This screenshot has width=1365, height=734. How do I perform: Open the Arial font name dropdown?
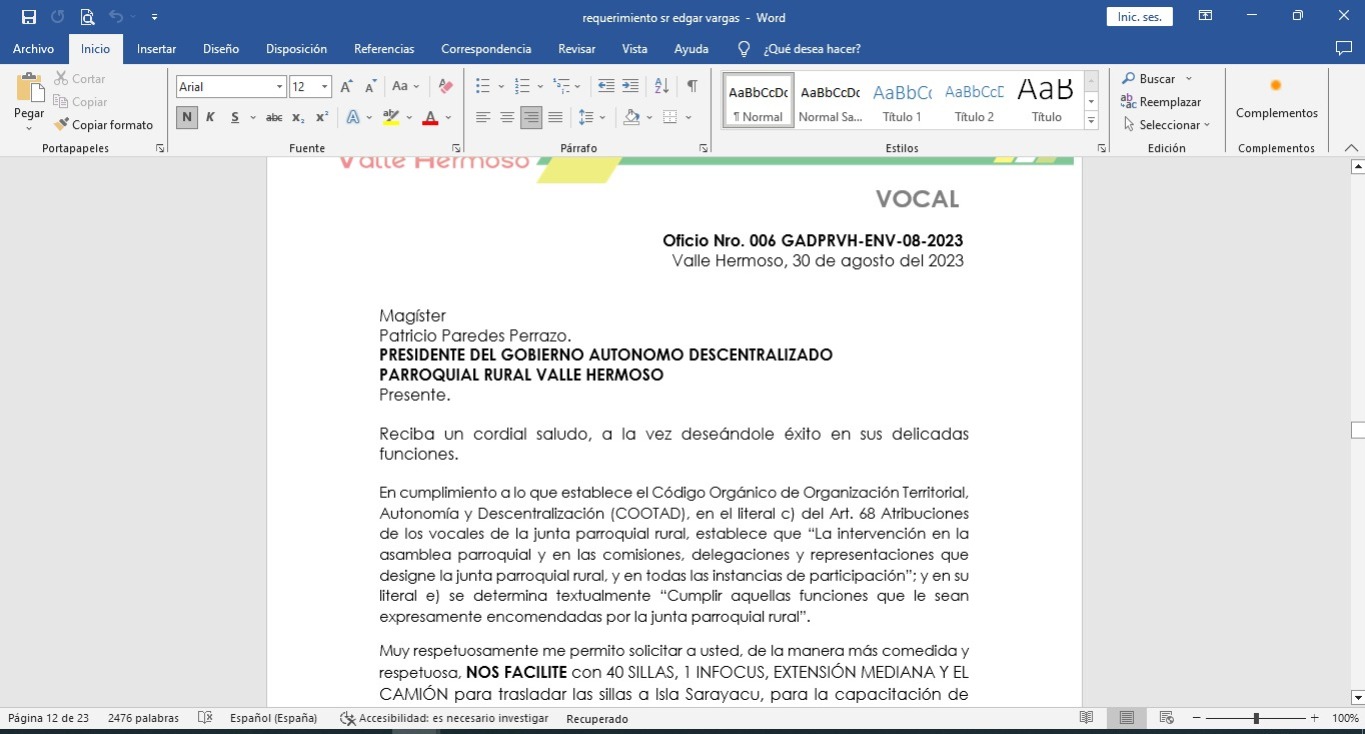pos(280,87)
